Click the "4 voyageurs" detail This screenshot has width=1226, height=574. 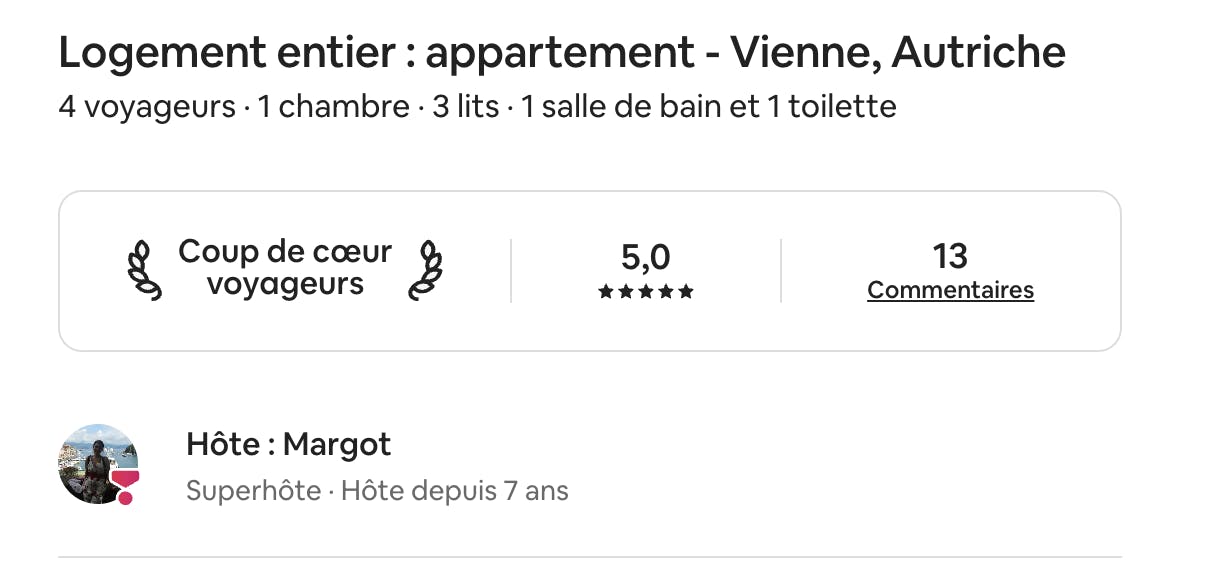pyautogui.click(x=147, y=107)
